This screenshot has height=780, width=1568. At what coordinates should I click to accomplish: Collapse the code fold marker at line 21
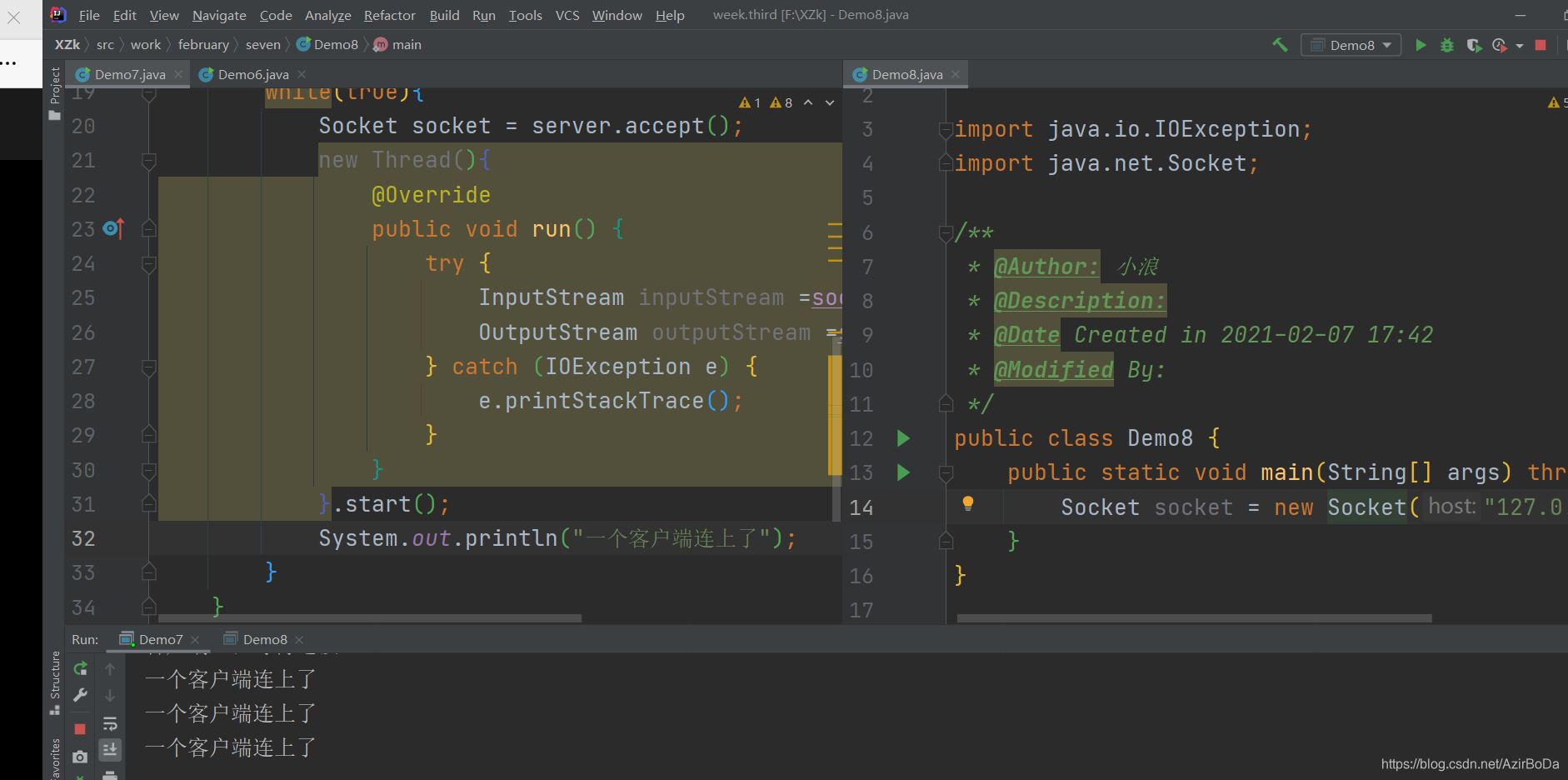pyautogui.click(x=149, y=160)
